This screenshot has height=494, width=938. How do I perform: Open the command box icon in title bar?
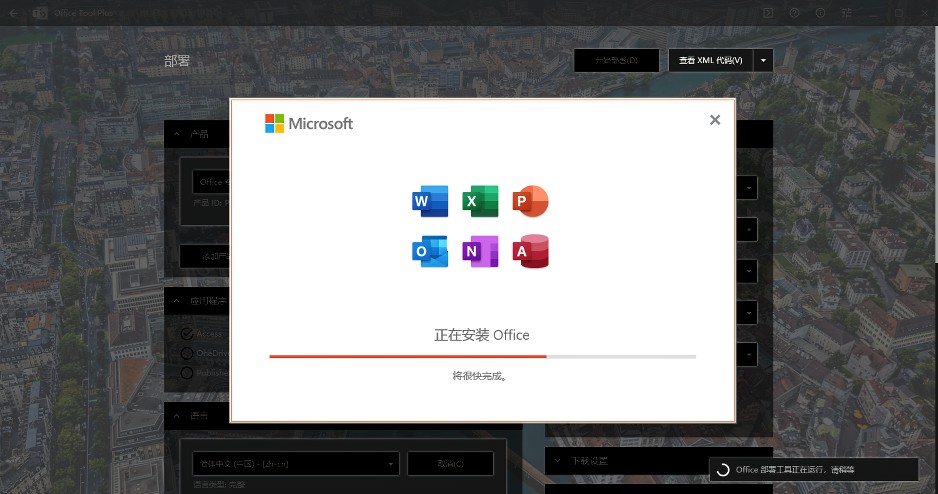[768, 13]
